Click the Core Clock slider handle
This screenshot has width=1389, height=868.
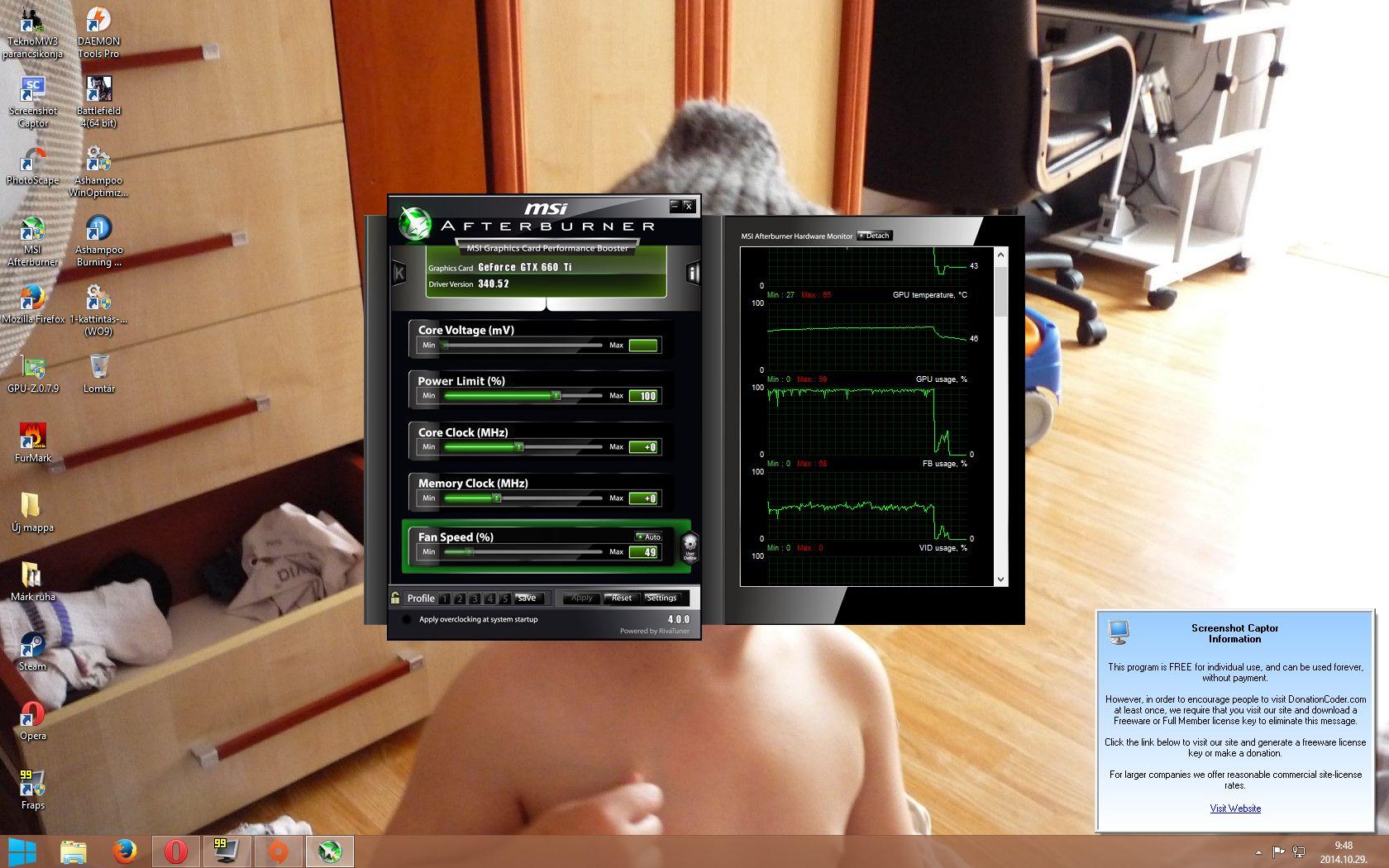tap(519, 447)
